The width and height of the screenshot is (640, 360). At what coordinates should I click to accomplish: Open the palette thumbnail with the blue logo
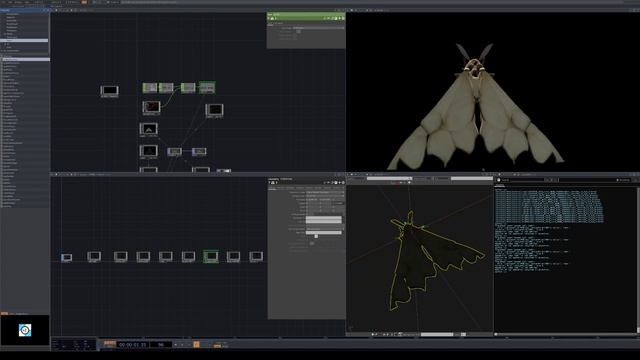point(25,330)
